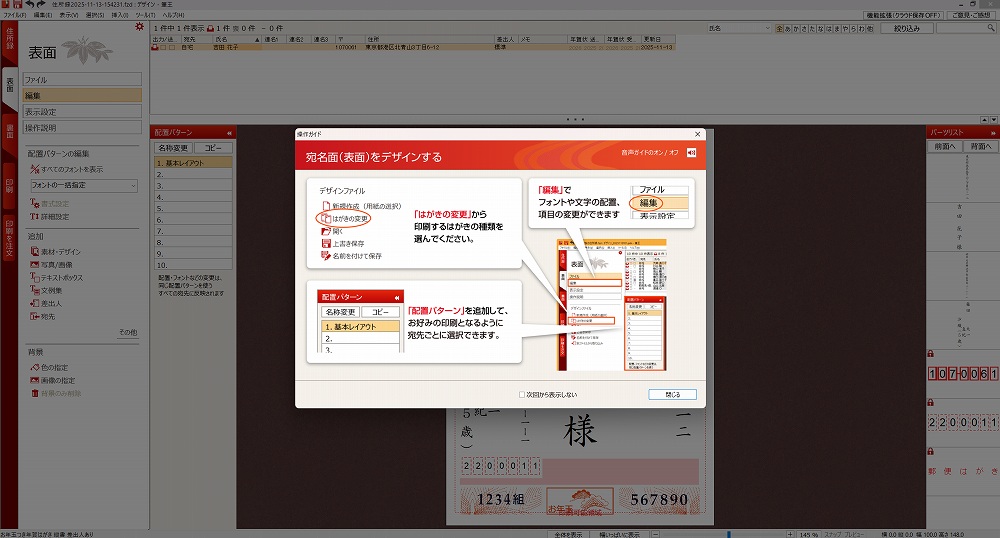Click the 閉じる button in guide dialog

[671, 394]
